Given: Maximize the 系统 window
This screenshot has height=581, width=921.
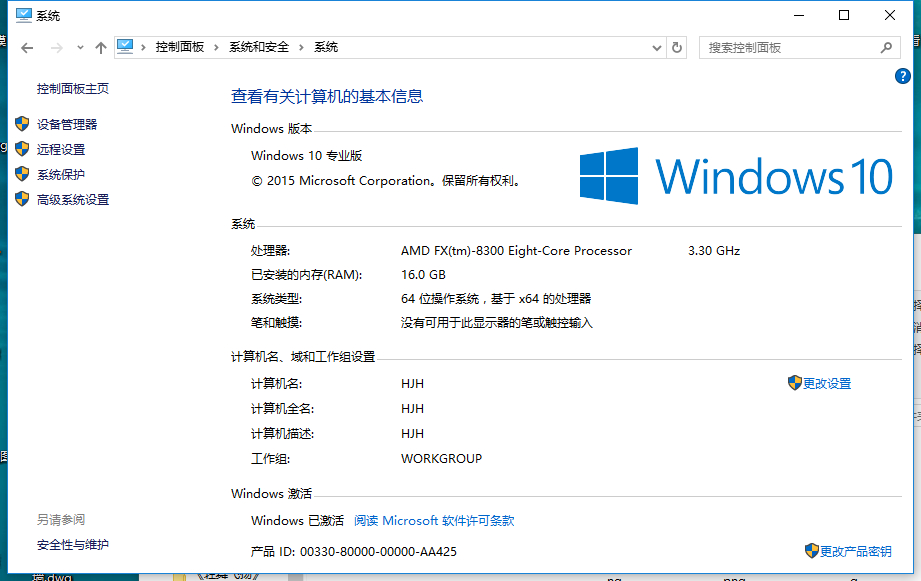Looking at the screenshot, I should point(844,15).
